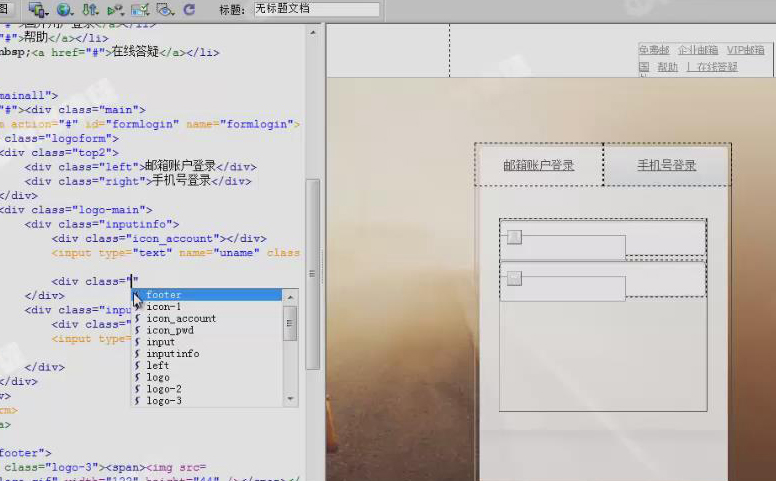Click the code view vertical scrollbar thumb
This screenshot has width=776, height=481.
(x=313, y=270)
